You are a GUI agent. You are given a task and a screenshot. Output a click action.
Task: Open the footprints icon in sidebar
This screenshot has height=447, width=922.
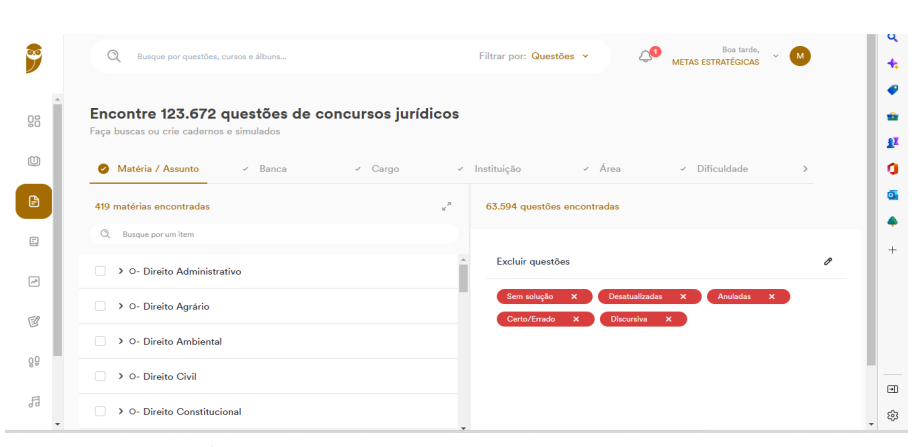34,362
